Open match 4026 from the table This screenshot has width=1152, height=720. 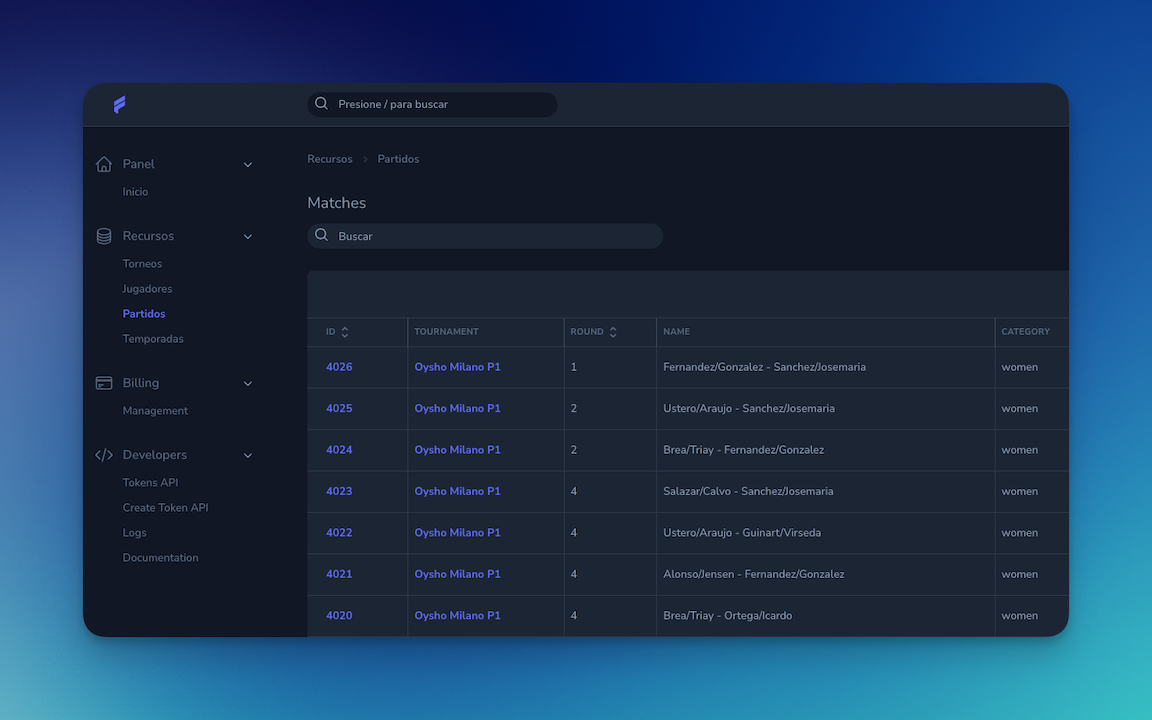point(339,366)
